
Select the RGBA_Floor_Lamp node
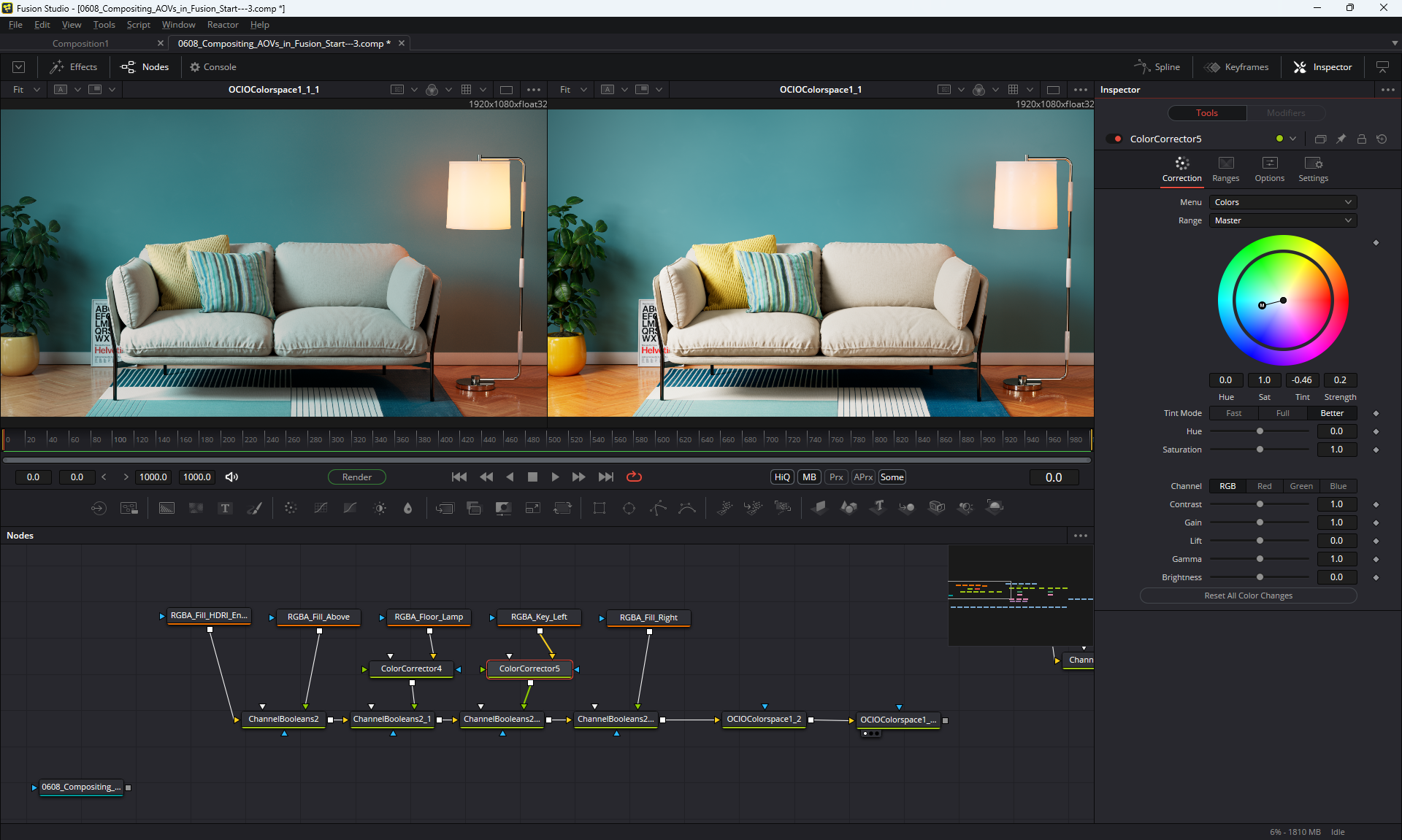click(429, 617)
